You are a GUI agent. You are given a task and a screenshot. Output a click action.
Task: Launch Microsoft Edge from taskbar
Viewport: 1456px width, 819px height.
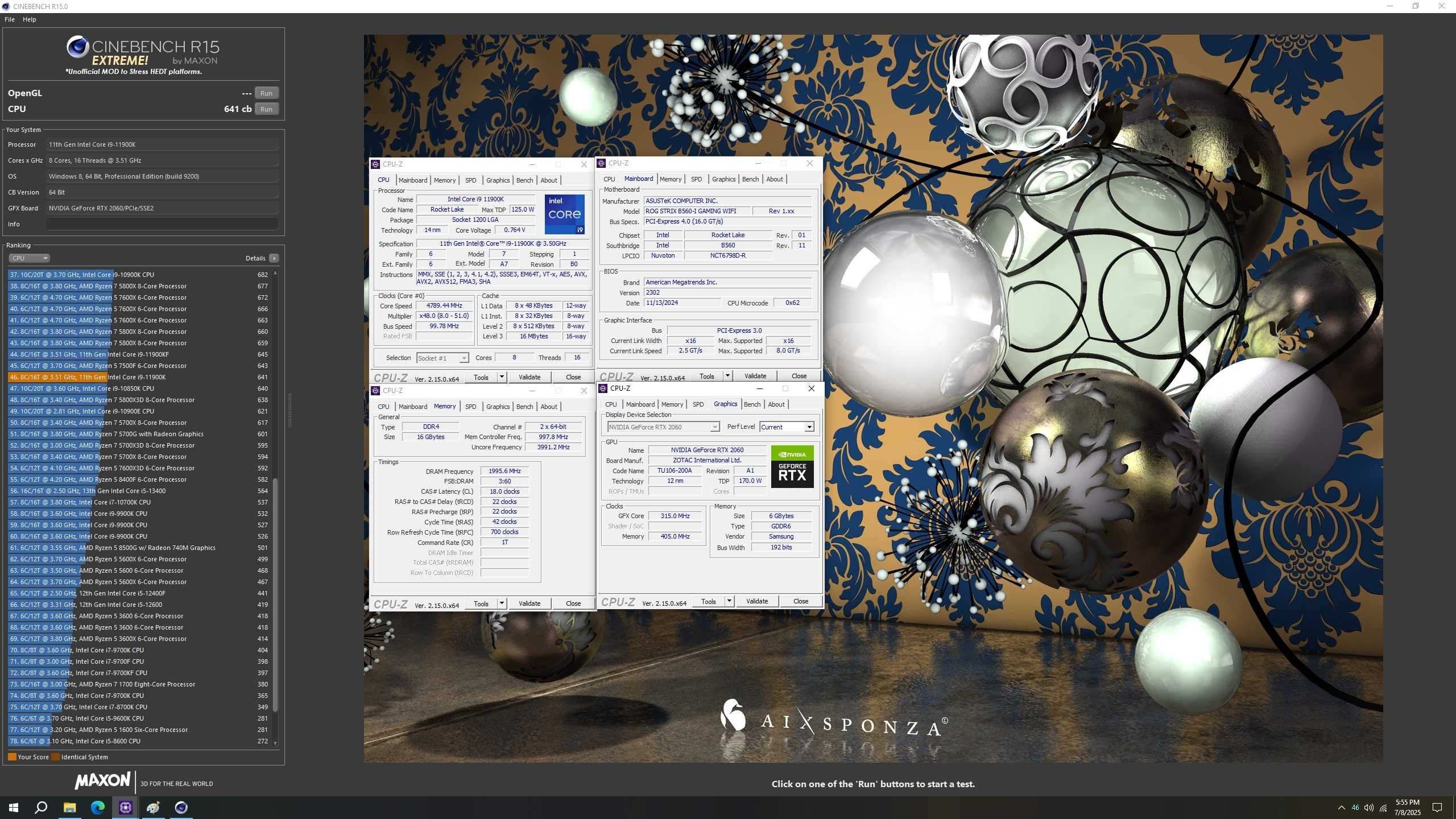[x=97, y=807]
